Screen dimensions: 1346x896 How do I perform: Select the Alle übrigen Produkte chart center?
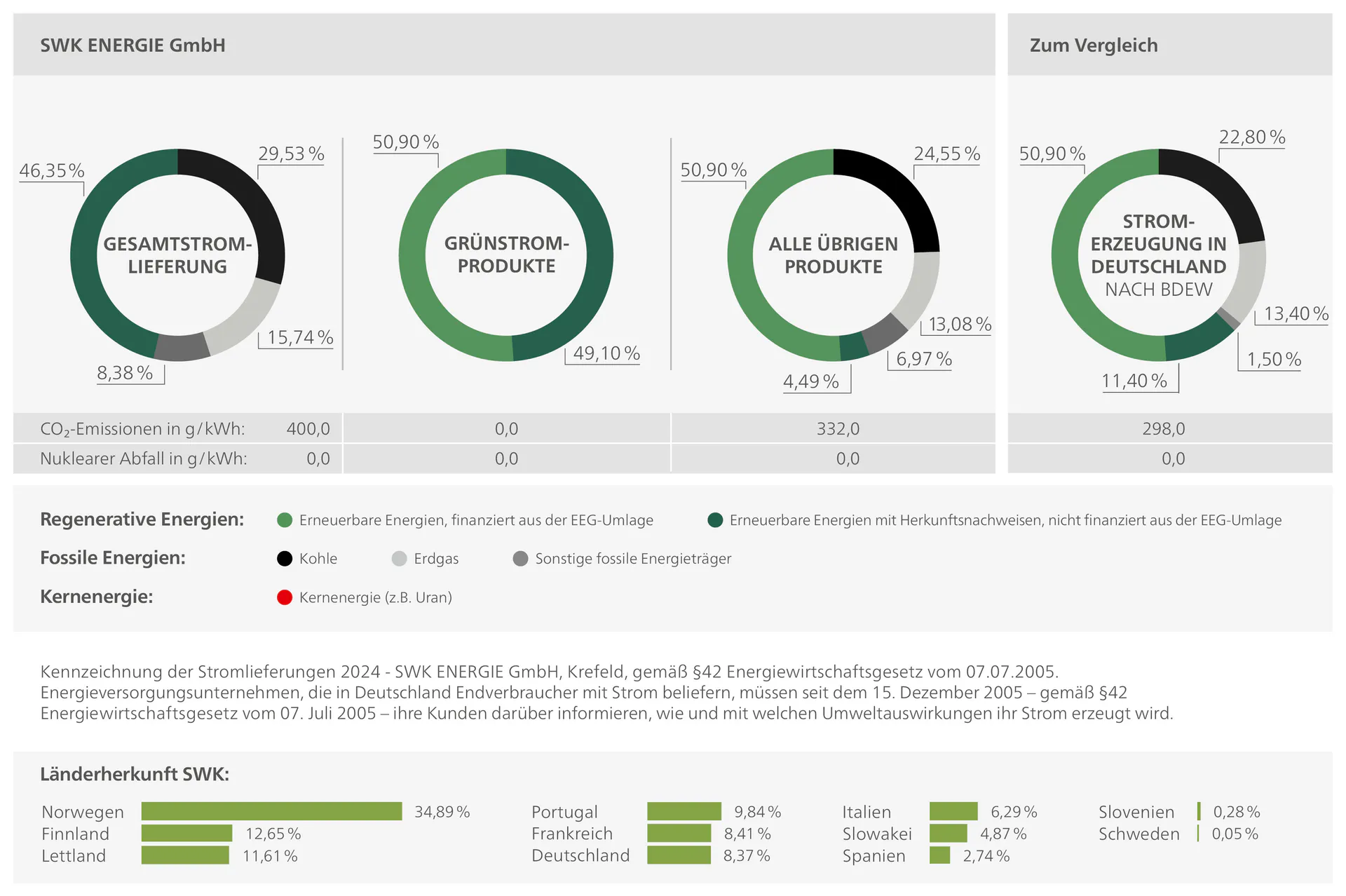[x=834, y=255]
